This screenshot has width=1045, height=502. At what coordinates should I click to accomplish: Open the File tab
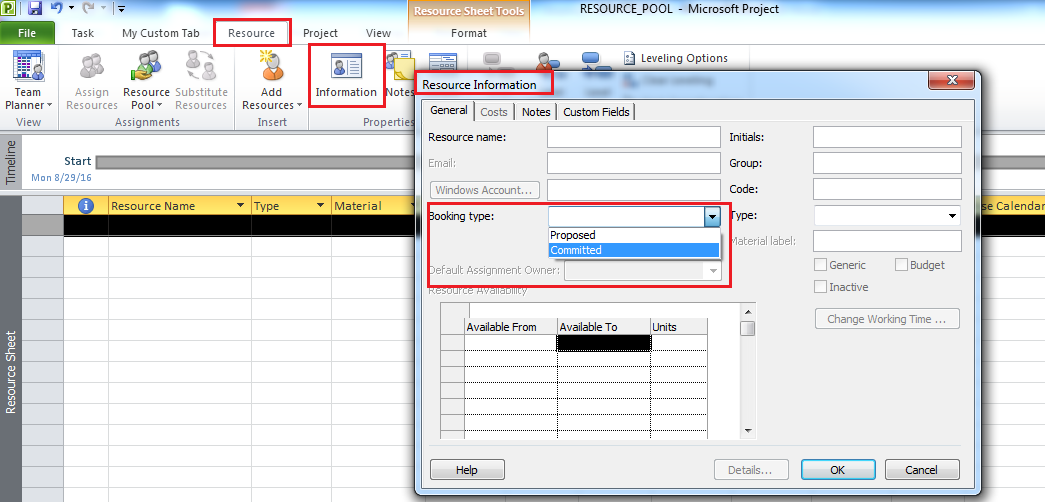pyautogui.click(x=27, y=33)
